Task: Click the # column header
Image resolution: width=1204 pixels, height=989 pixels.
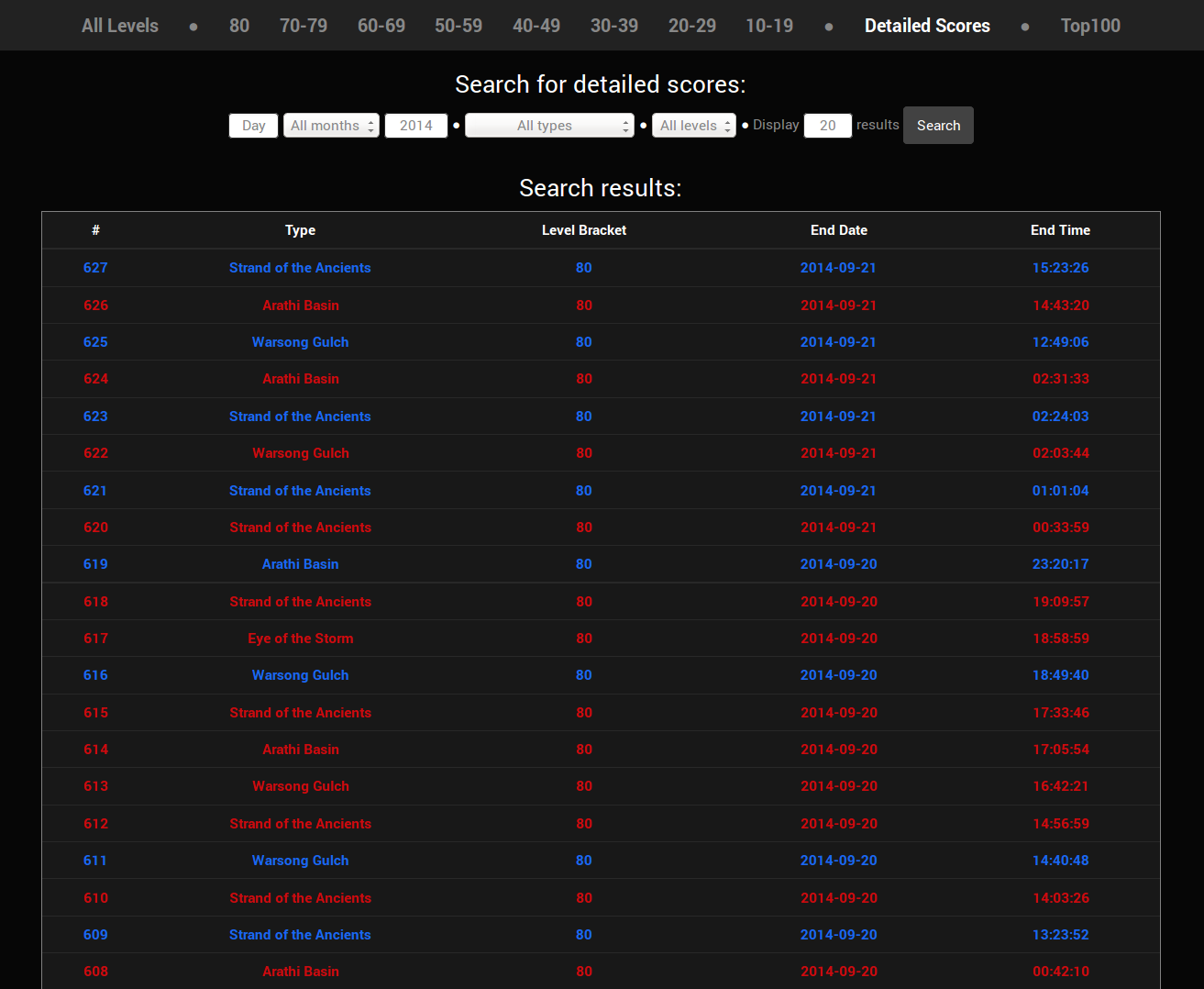Action: (95, 230)
